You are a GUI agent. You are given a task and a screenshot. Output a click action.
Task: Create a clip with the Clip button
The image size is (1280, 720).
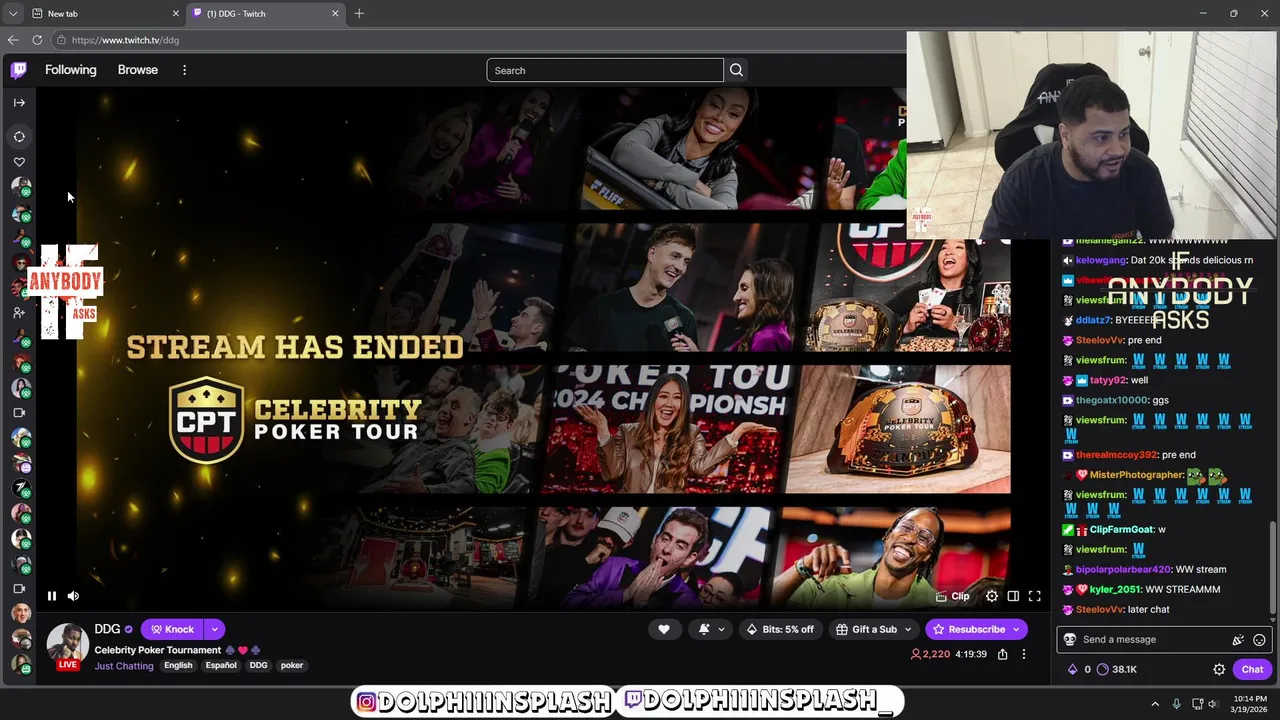tap(952, 596)
